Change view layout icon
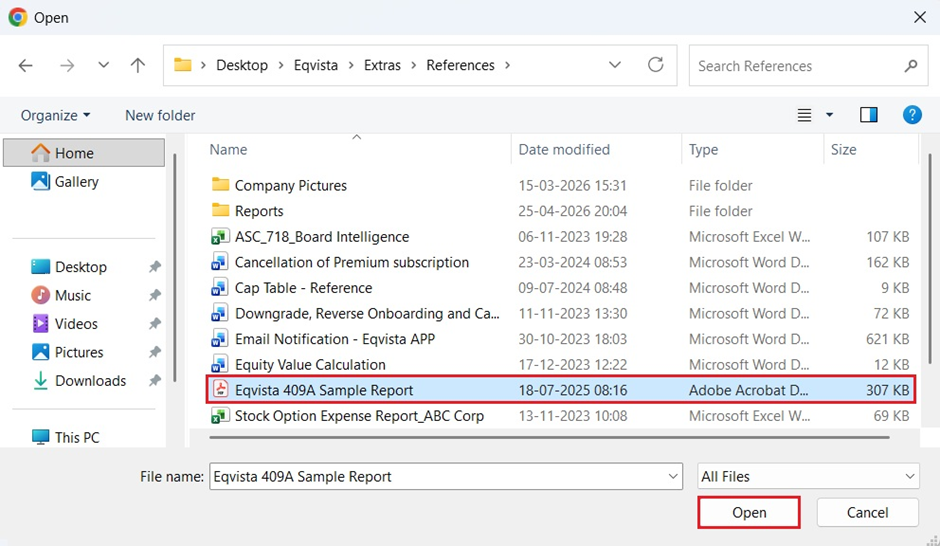The height and width of the screenshot is (546, 940). [x=805, y=114]
